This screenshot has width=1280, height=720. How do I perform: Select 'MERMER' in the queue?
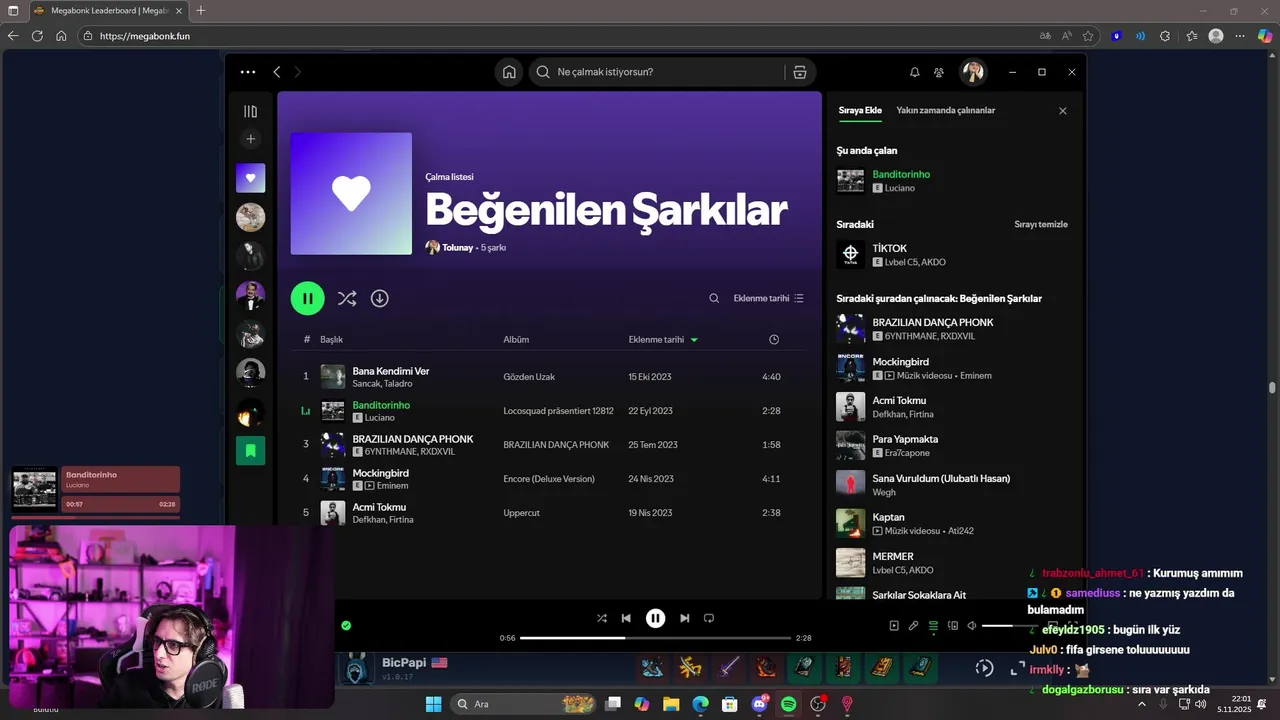[892, 556]
